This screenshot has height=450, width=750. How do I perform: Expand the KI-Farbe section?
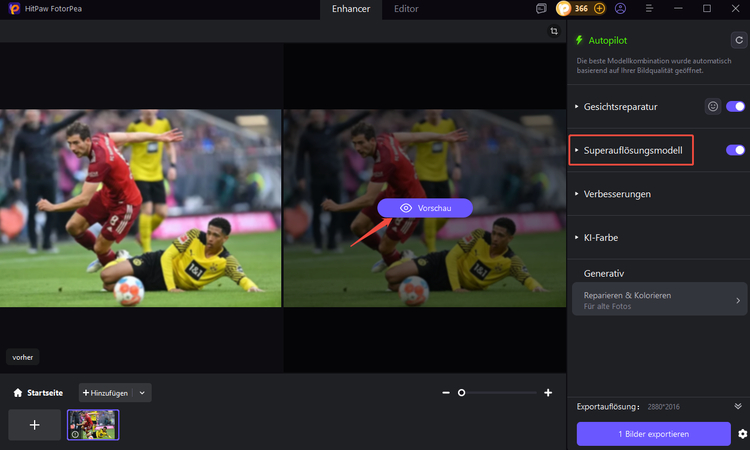603,237
